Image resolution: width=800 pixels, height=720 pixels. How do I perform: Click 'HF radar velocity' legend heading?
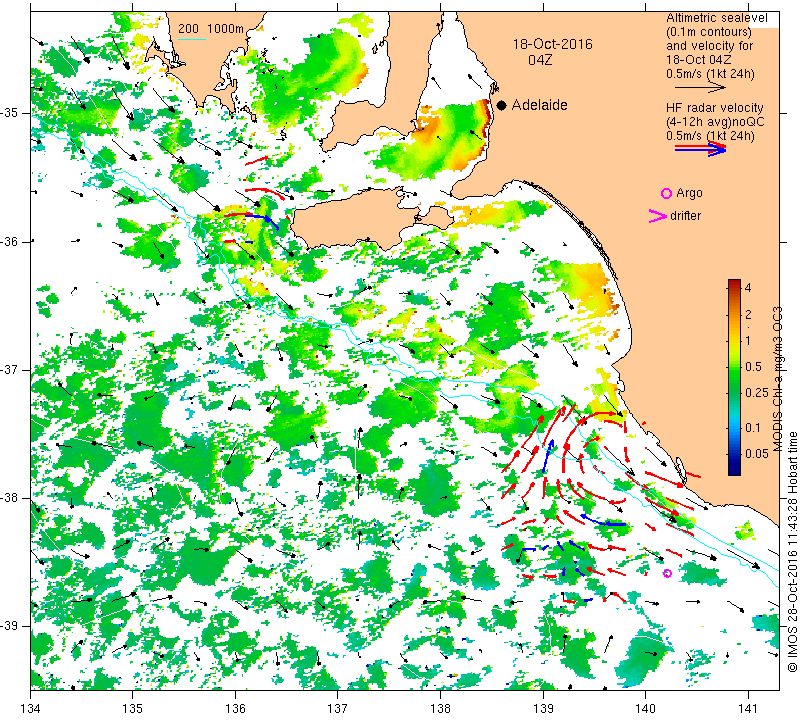[x=714, y=108]
